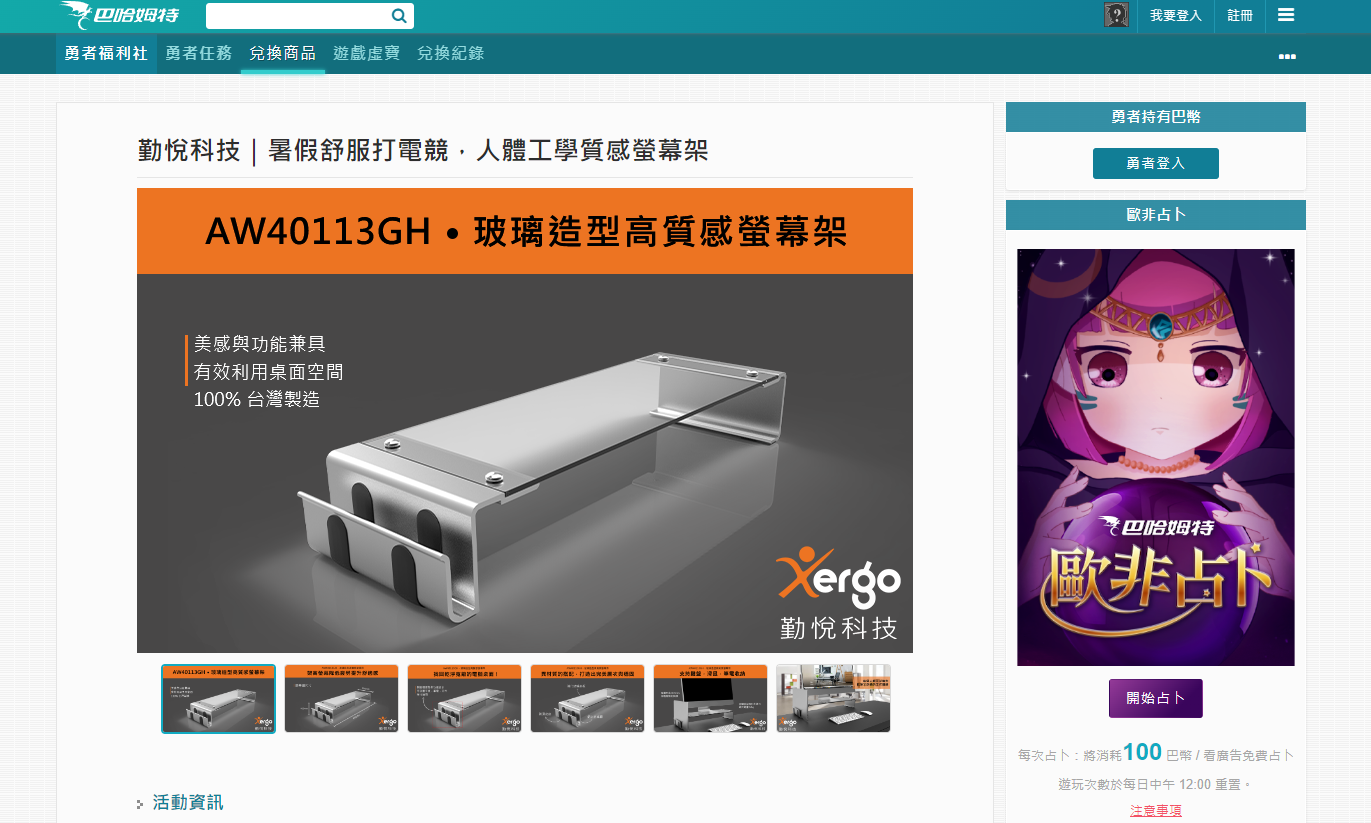The height and width of the screenshot is (823, 1371).
Task: Open the three-dot more options icon
Action: click(1287, 56)
